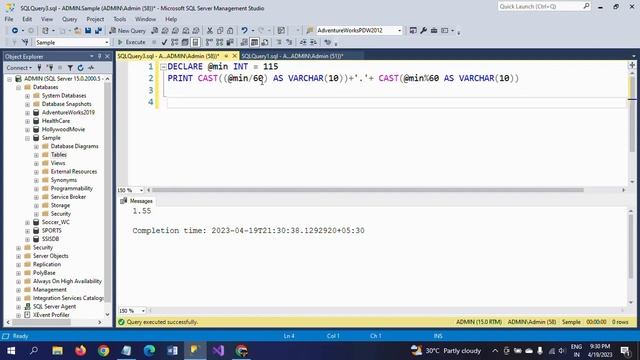Click the New Query button
Screen dimensions: 640x360
click(127, 31)
